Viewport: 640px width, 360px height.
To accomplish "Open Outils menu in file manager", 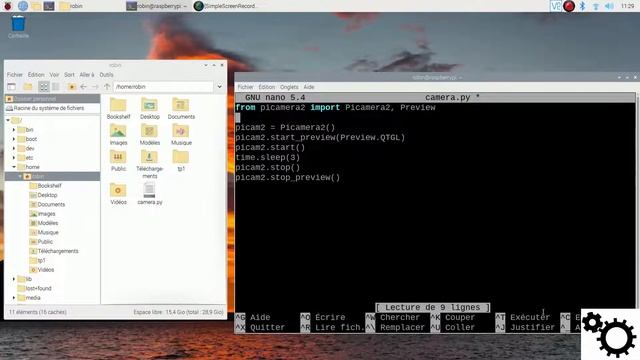I will click(x=106, y=75).
